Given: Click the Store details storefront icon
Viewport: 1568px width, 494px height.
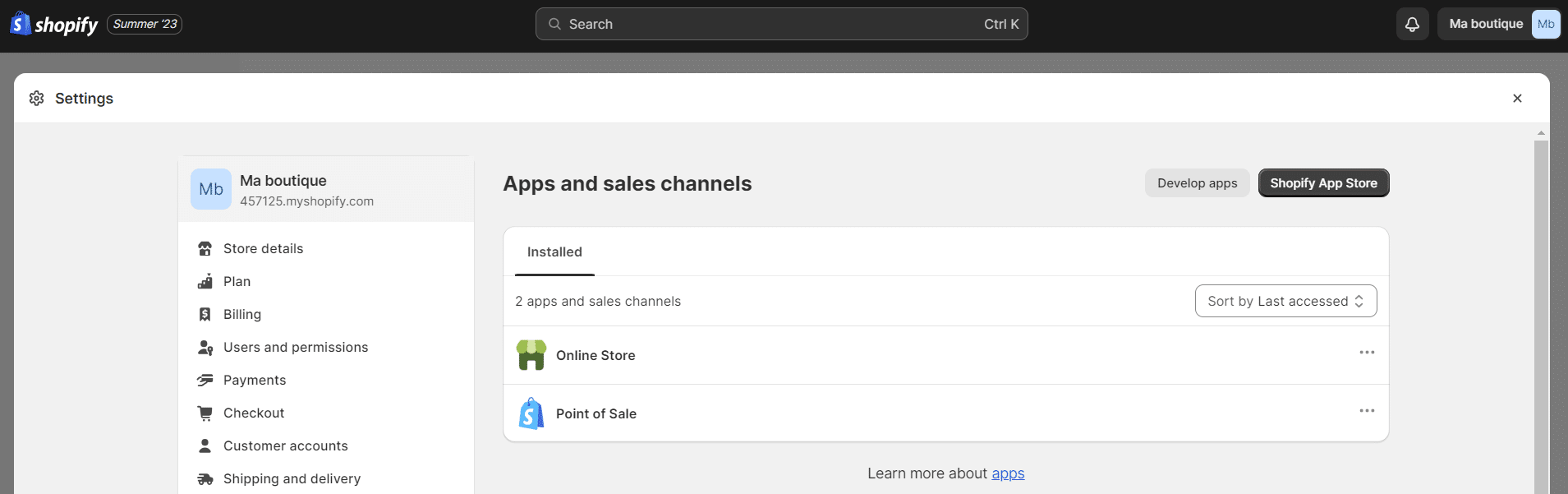Looking at the screenshot, I should [x=205, y=249].
